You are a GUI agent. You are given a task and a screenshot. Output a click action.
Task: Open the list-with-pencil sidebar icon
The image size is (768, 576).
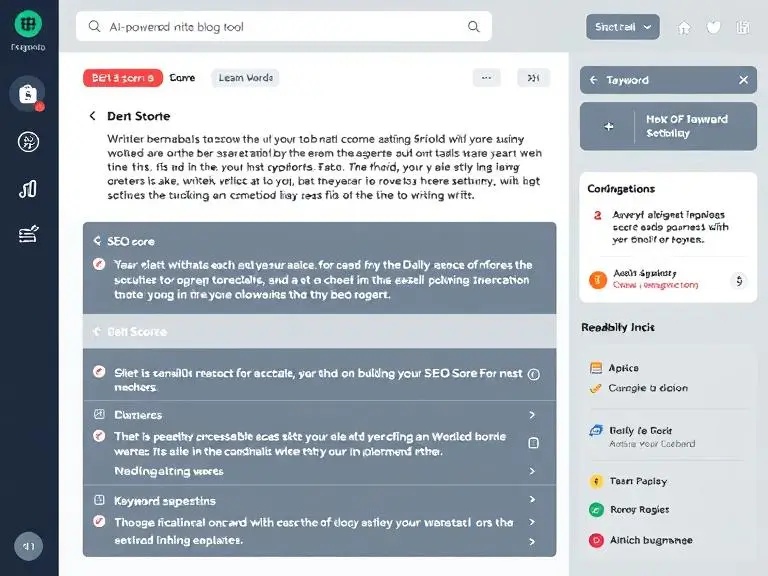click(x=28, y=234)
